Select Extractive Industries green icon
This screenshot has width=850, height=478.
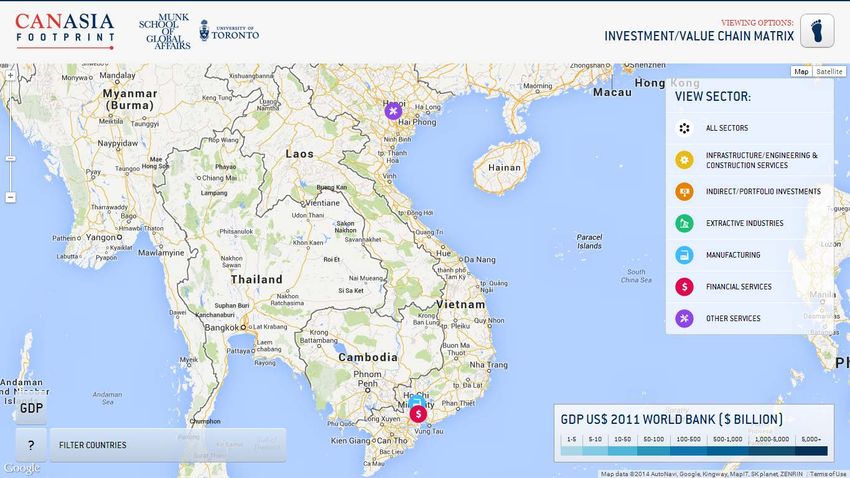684,223
